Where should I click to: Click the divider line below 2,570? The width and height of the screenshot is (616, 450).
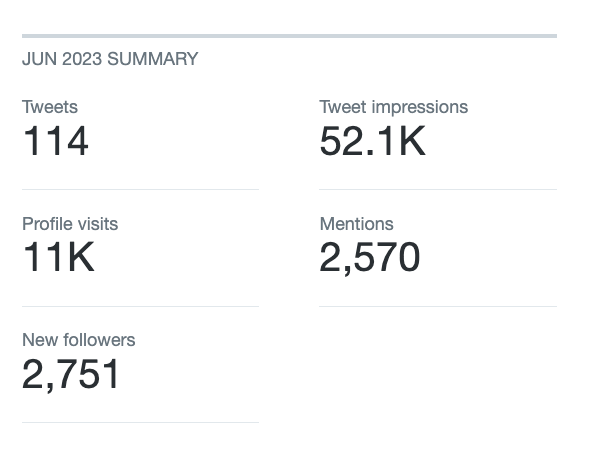click(x=437, y=306)
